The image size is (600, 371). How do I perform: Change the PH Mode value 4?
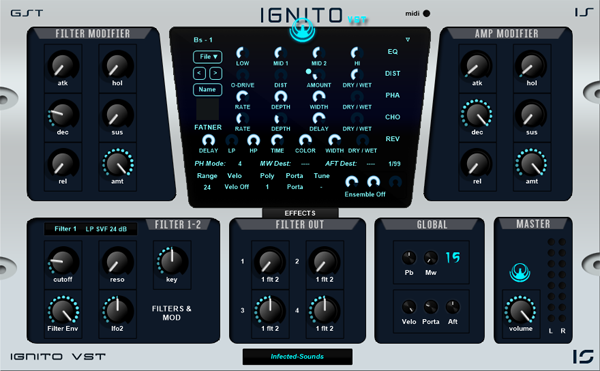point(240,164)
